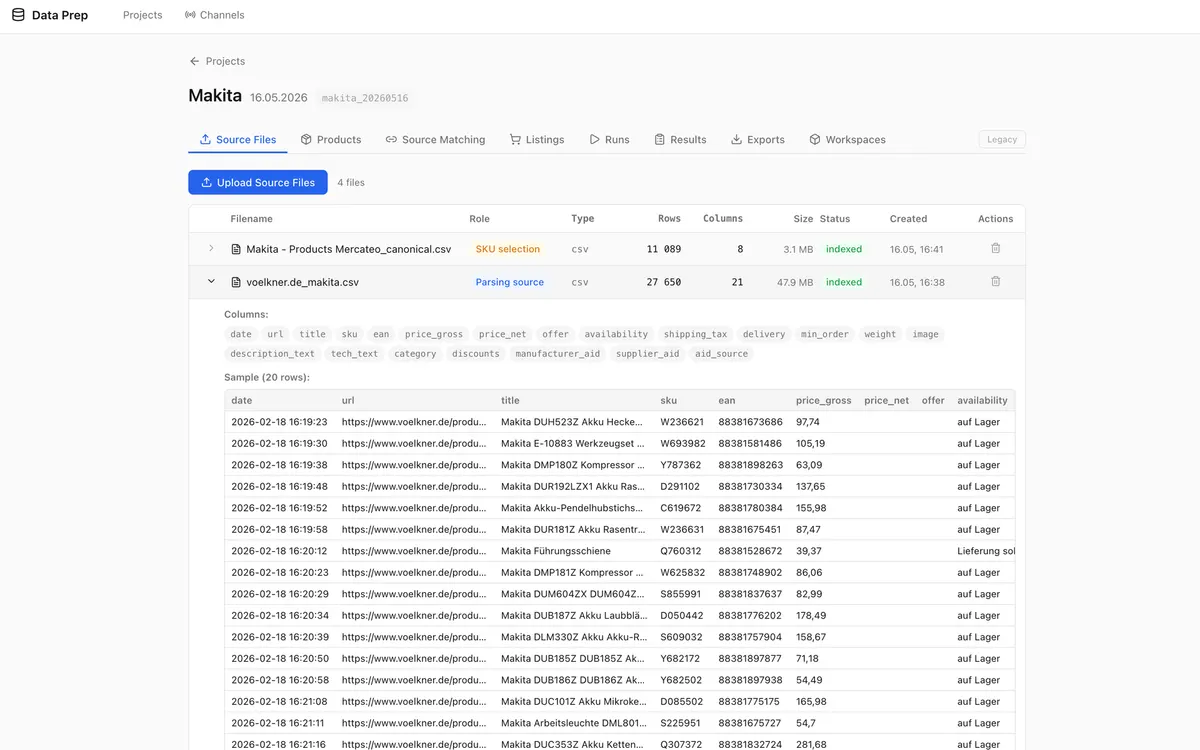Click date cell 2026-02-18 16:20:12
This screenshot has height=750, width=1200.
tap(279, 551)
